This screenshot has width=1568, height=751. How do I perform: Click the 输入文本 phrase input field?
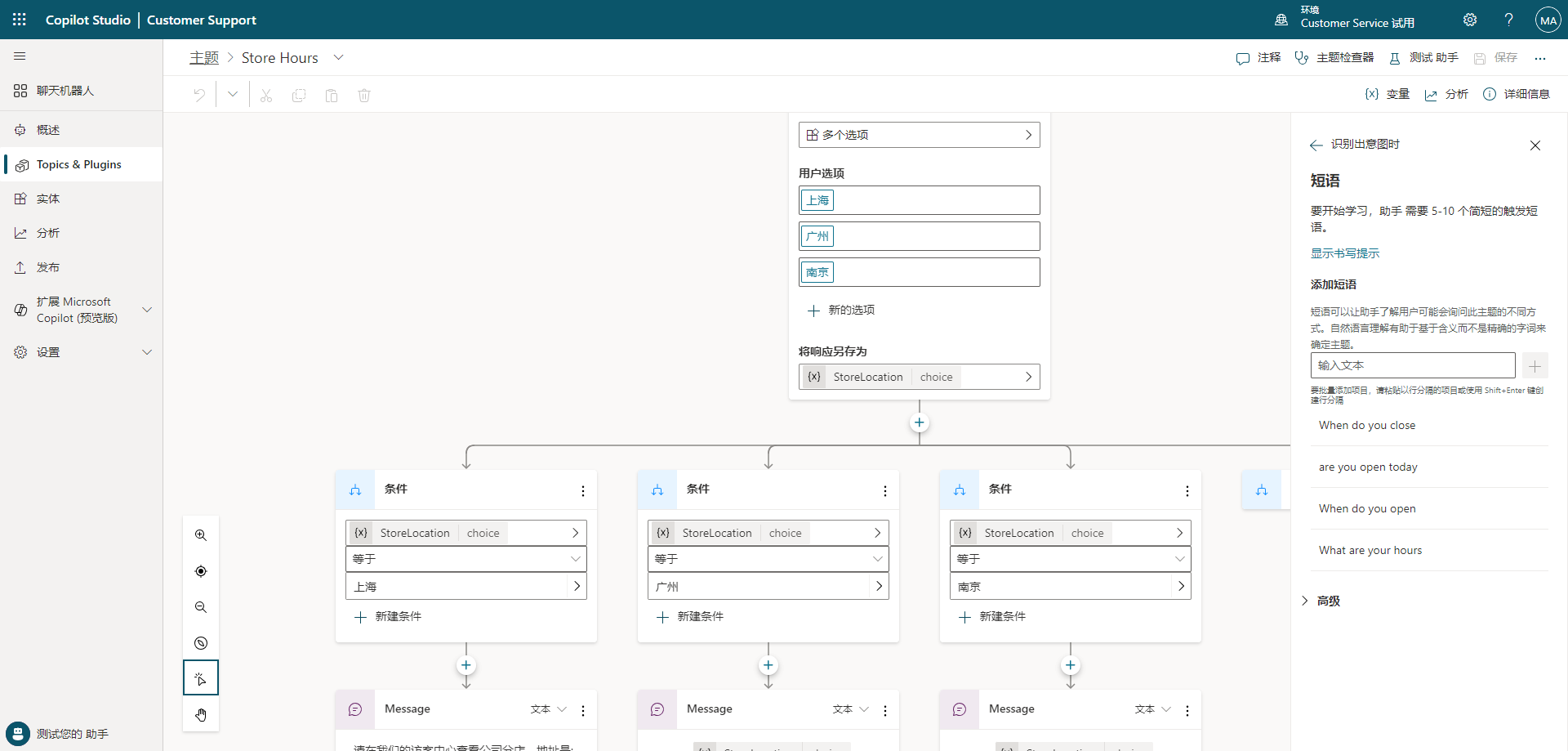(1413, 365)
